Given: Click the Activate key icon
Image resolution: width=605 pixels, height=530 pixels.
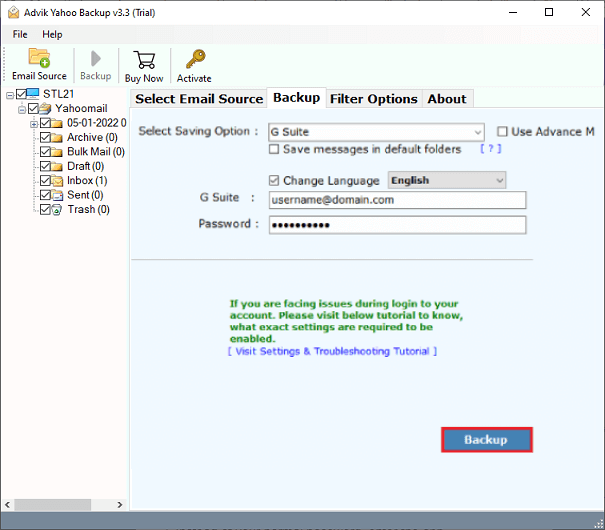Looking at the screenshot, I should (195, 59).
